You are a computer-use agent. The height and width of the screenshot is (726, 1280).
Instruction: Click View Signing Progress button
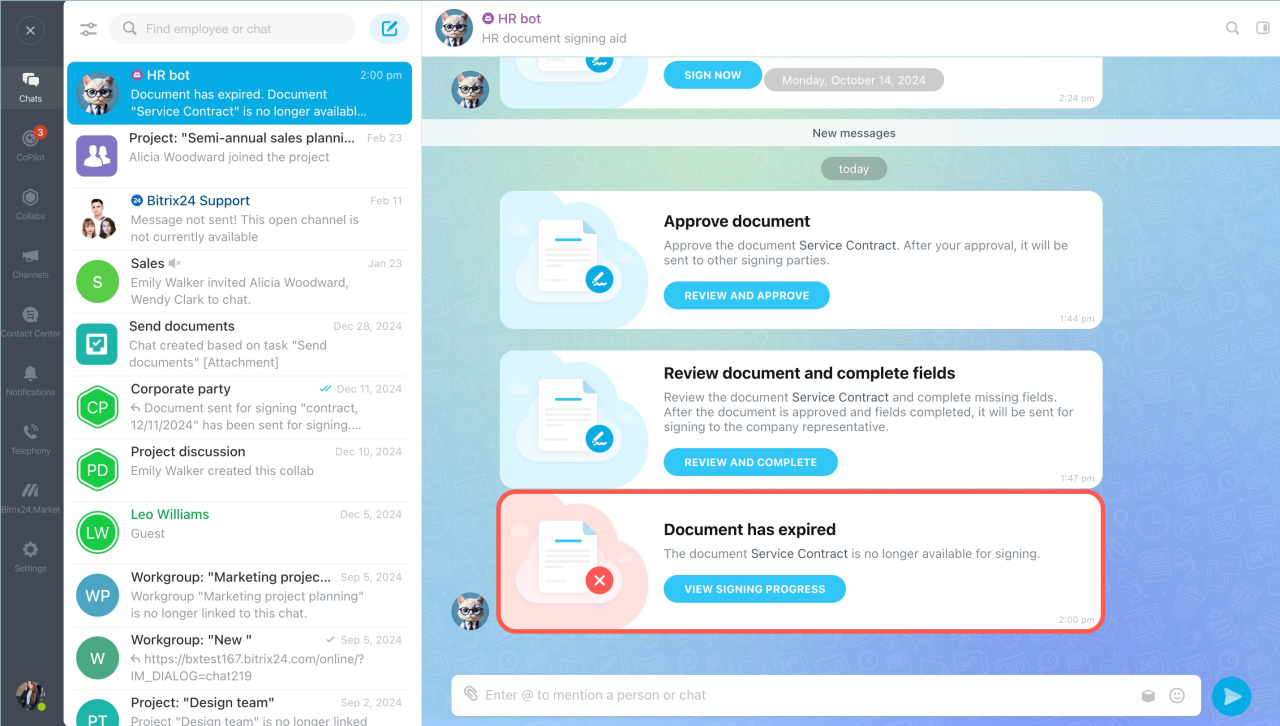tap(755, 589)
